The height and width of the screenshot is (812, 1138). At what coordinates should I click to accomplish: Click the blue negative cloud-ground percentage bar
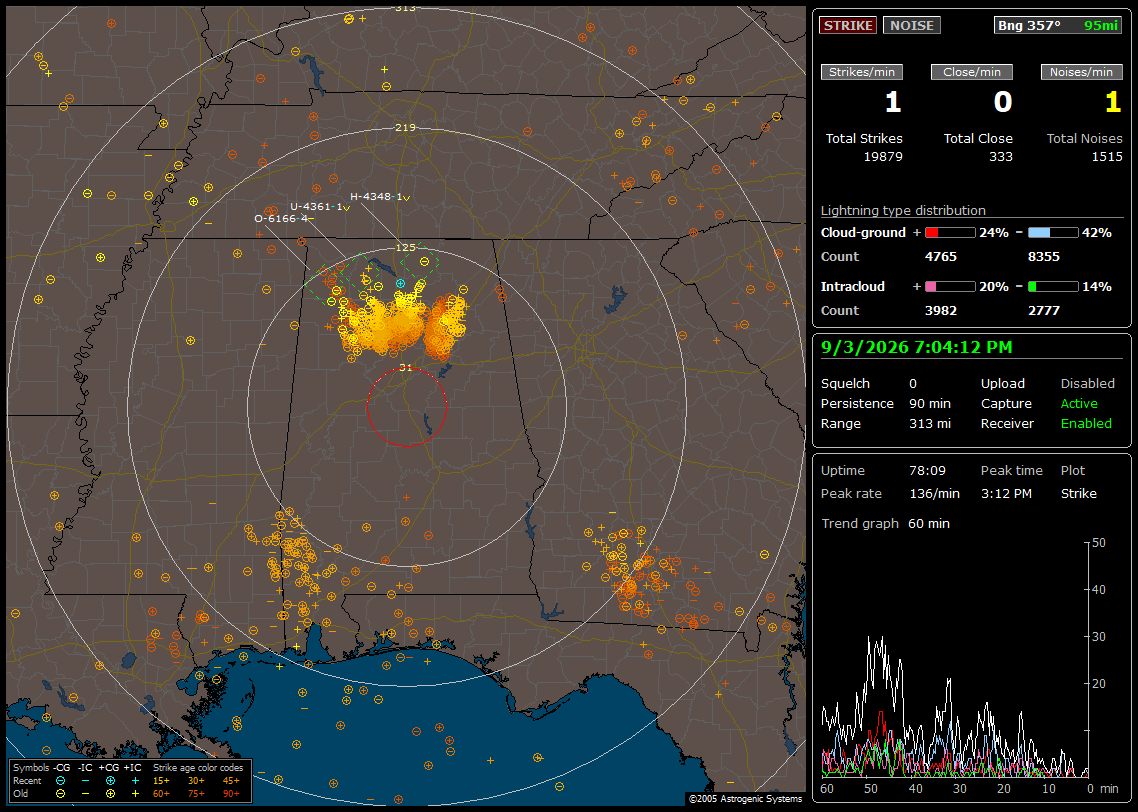pyautogui.click(x=1053, y=233)
